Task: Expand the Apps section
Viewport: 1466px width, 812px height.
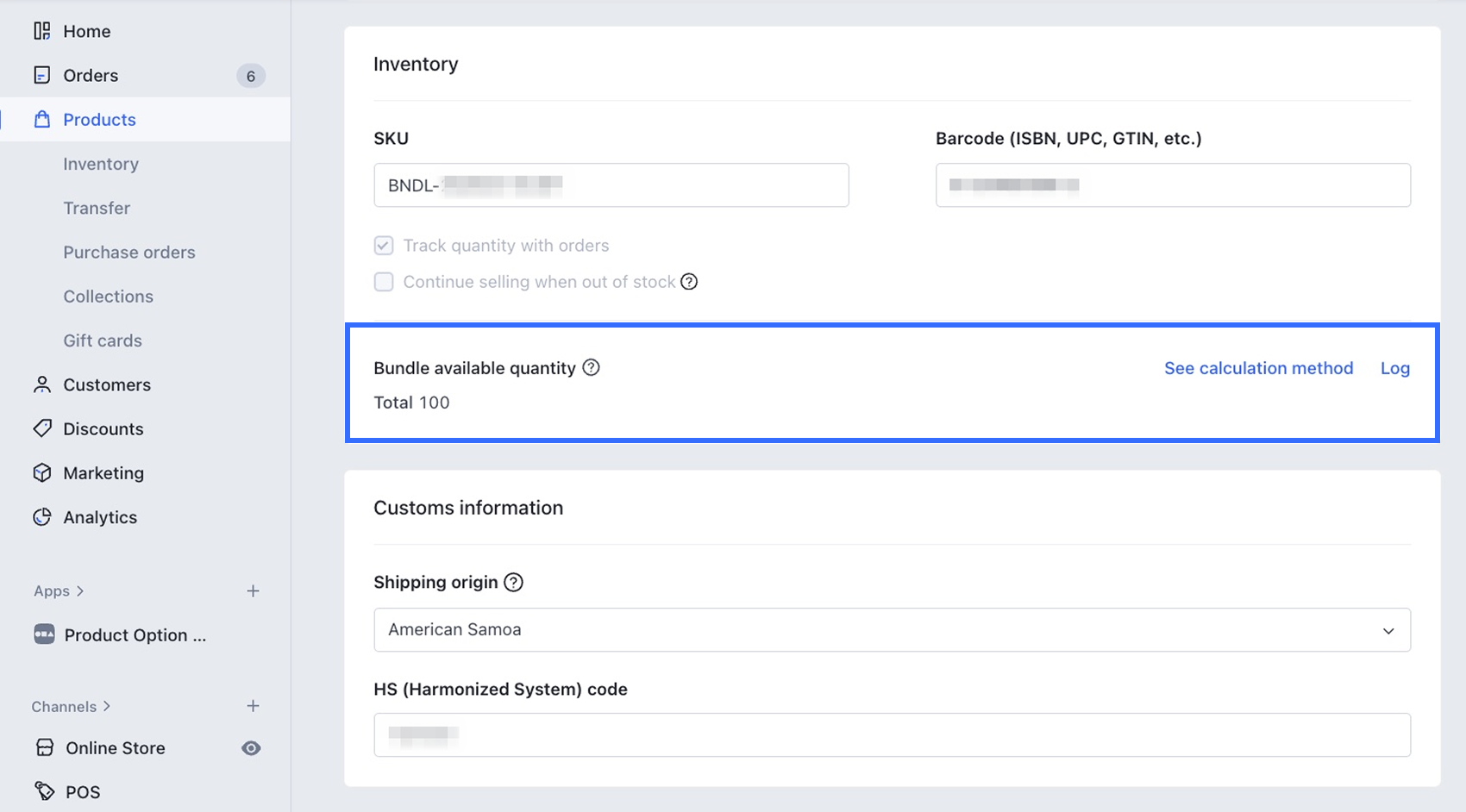Action: click(x=59, y=591)
